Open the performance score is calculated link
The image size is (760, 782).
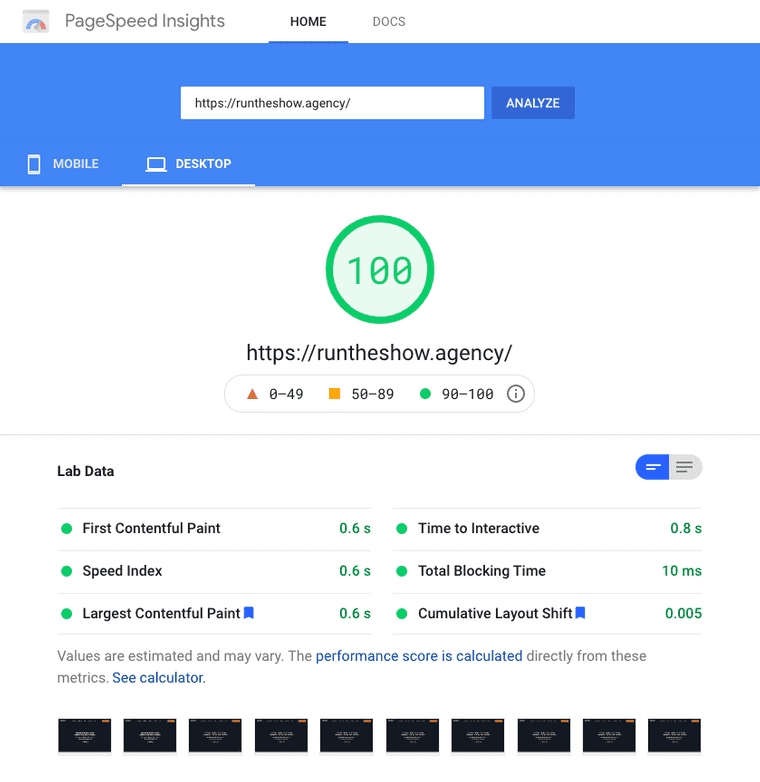tap(419, 656)
